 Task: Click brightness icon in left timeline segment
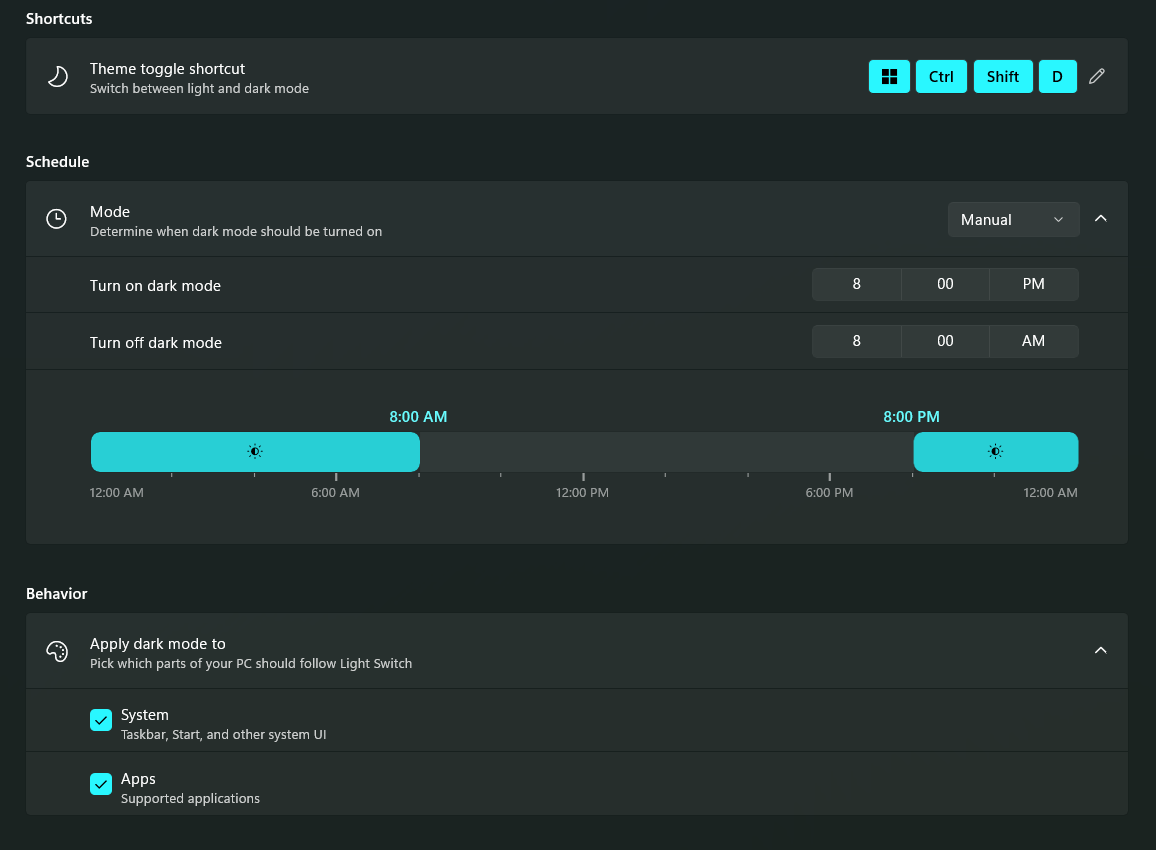click(x=255, y=452)
